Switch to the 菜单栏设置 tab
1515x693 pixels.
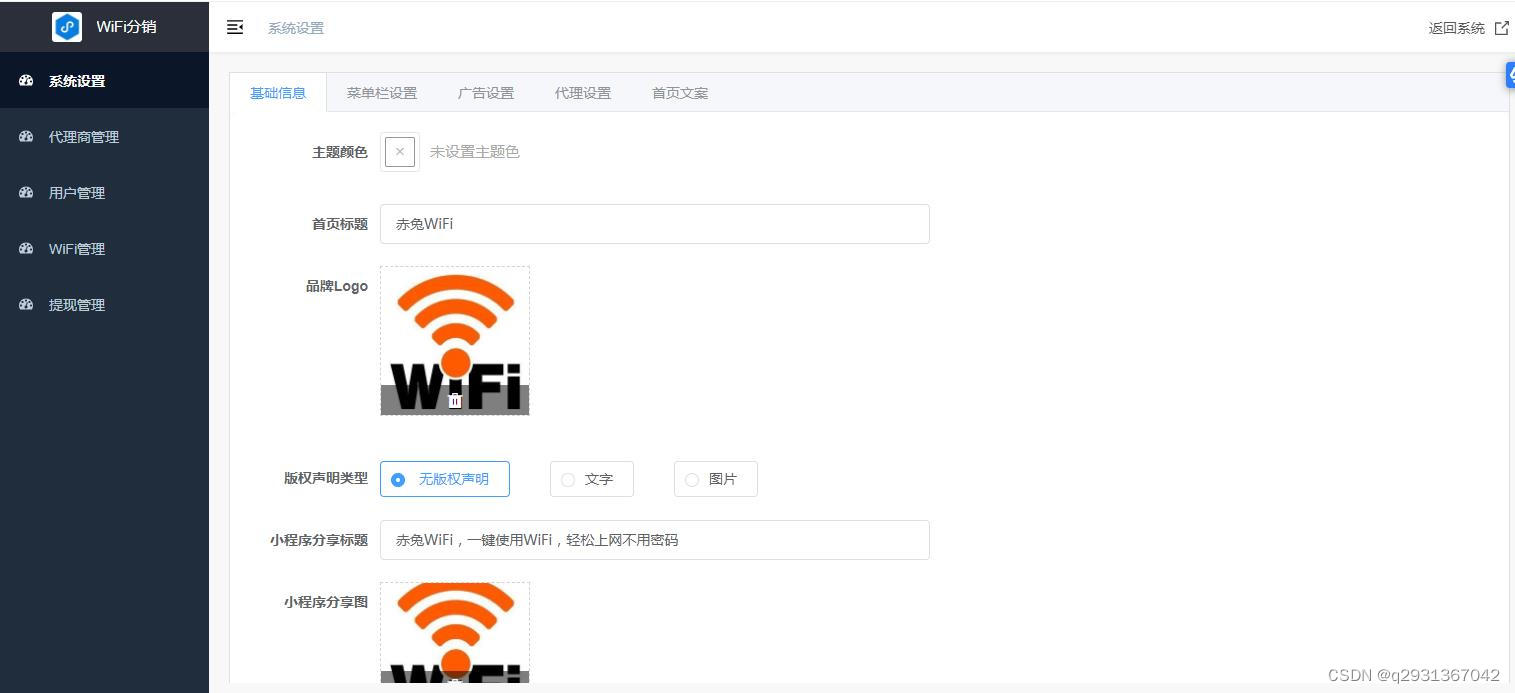(x=382, y=93)
